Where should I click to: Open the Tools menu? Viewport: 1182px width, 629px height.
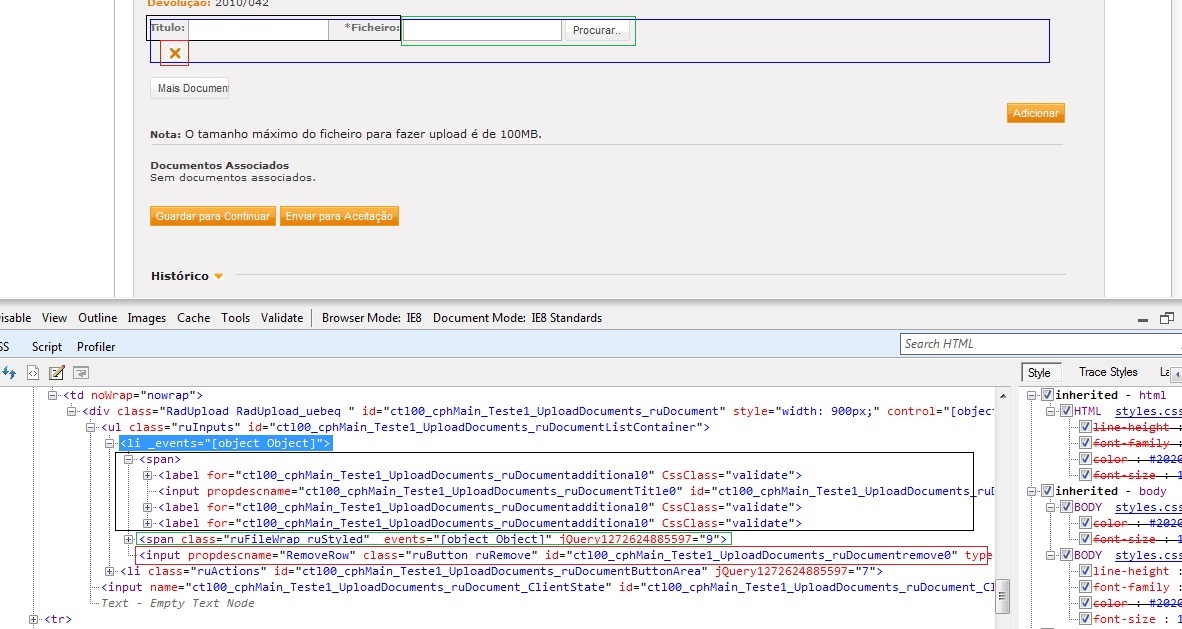click(235, 318)
